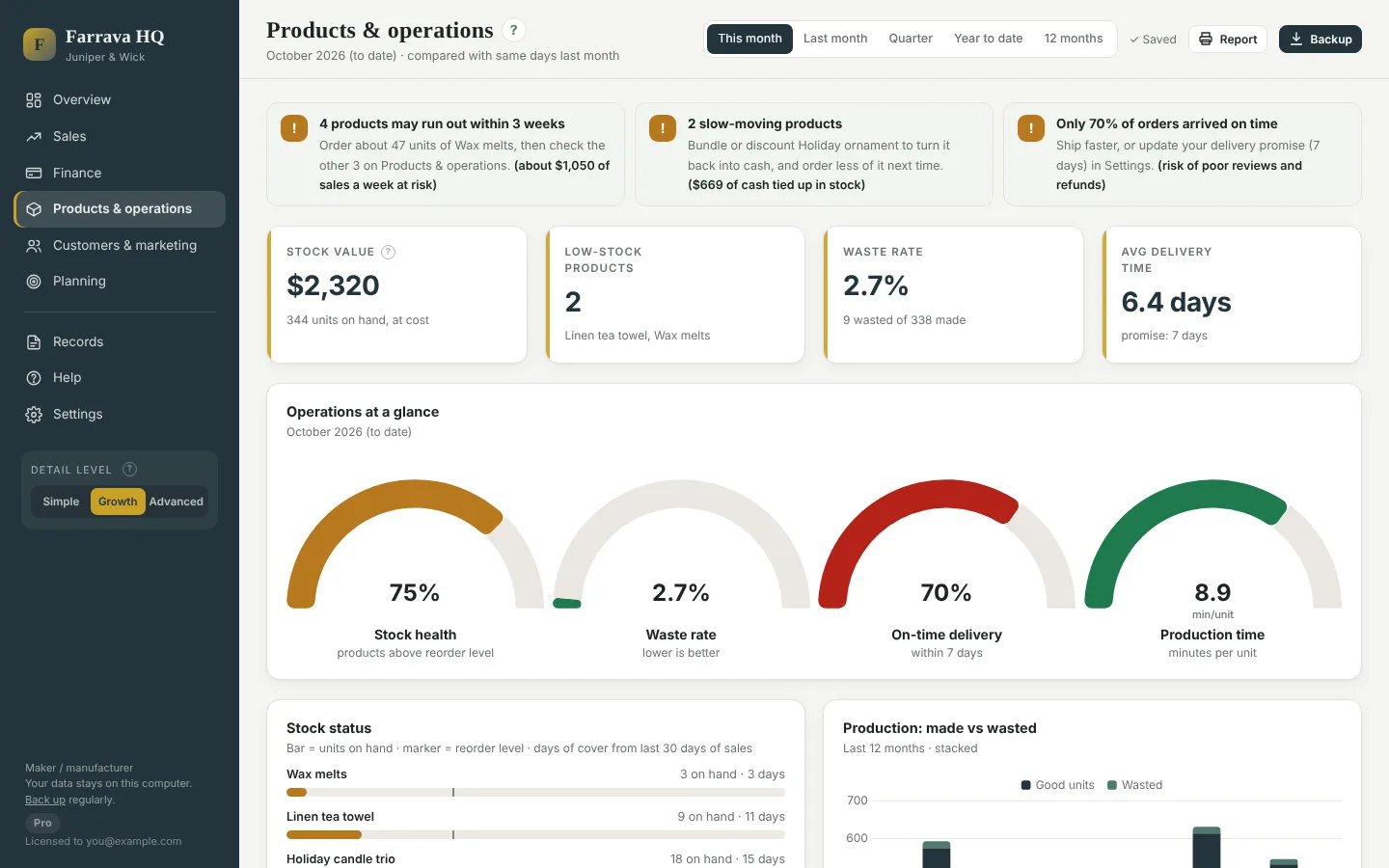Click the Backup download button
This screenshot has width=1389, height=868.
[1321, 40]
